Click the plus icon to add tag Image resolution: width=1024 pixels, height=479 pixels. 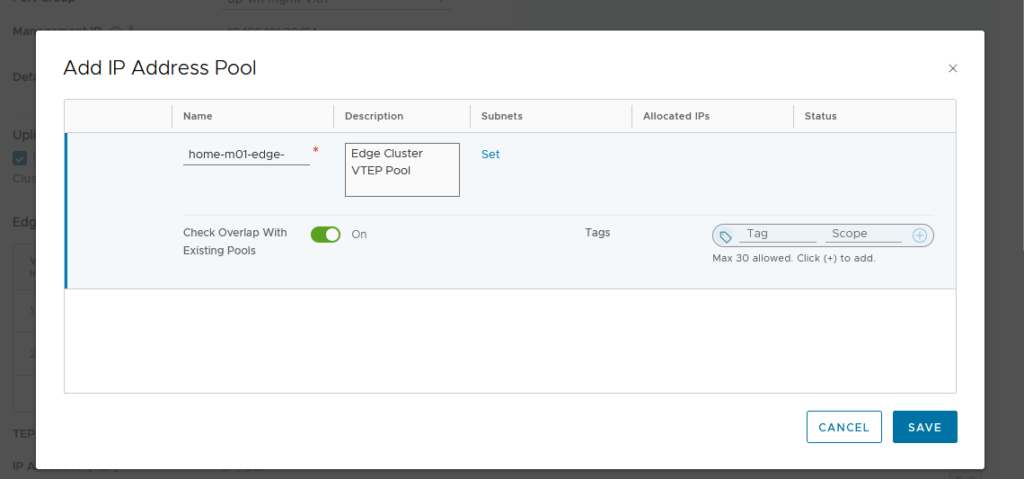919,236
